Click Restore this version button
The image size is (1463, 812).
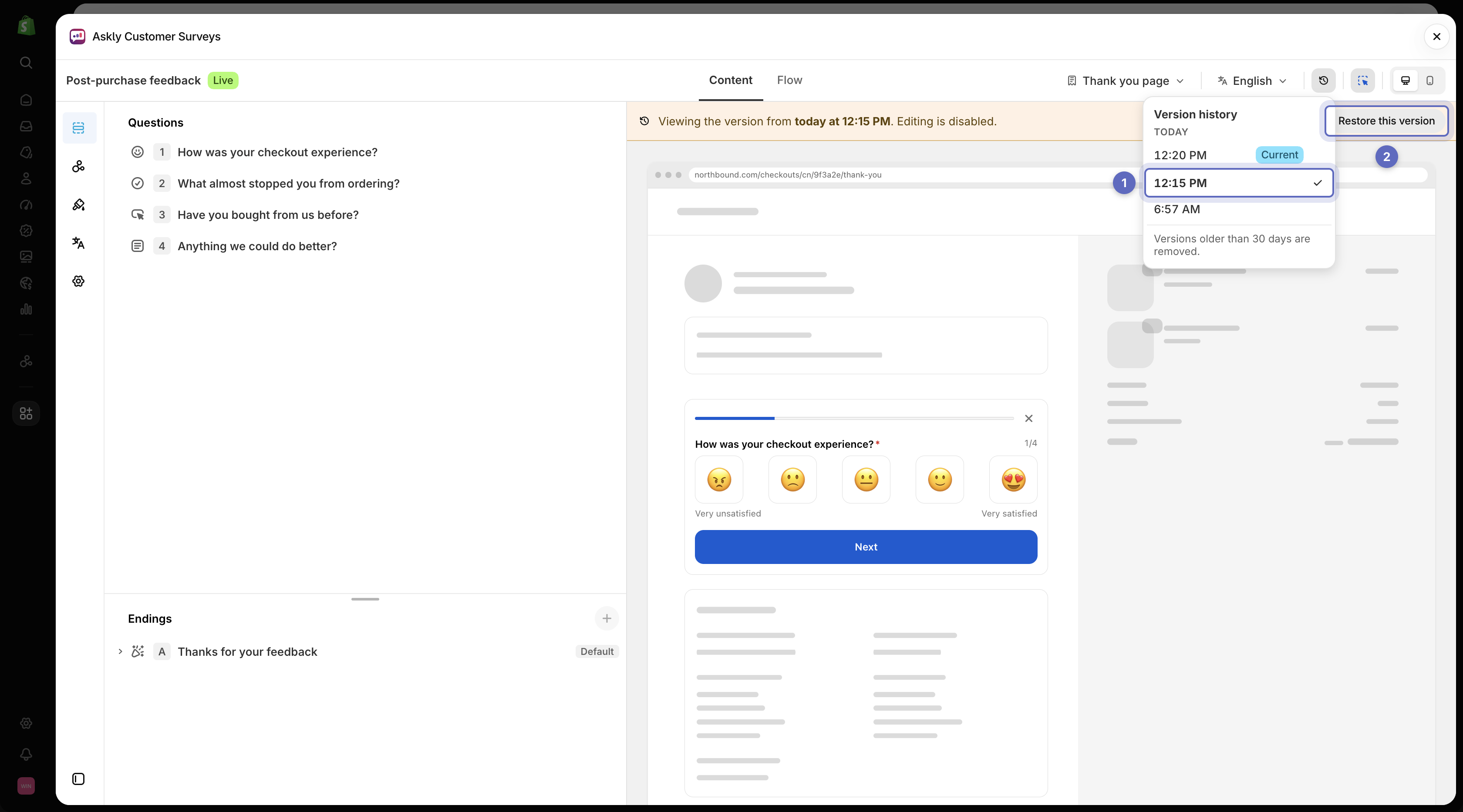[x=1386, y=121]
